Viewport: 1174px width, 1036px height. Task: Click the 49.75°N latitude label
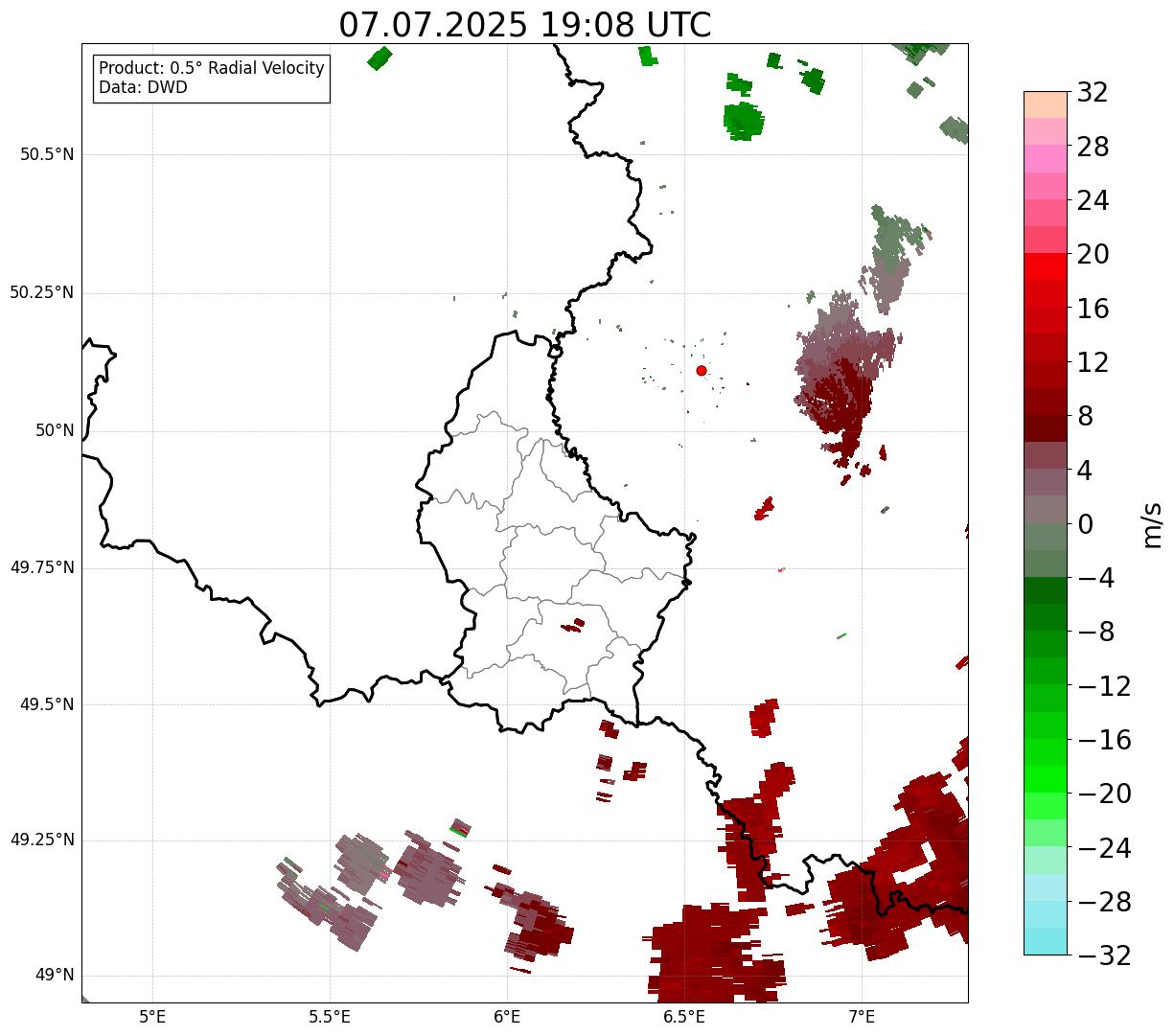click(42, 567)
